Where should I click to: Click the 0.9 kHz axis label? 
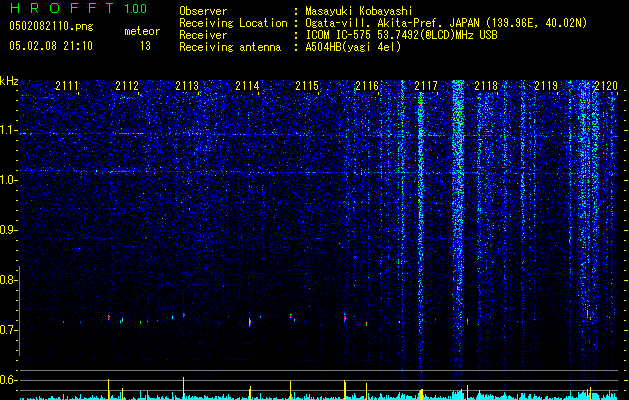click(x=8, y=230)
